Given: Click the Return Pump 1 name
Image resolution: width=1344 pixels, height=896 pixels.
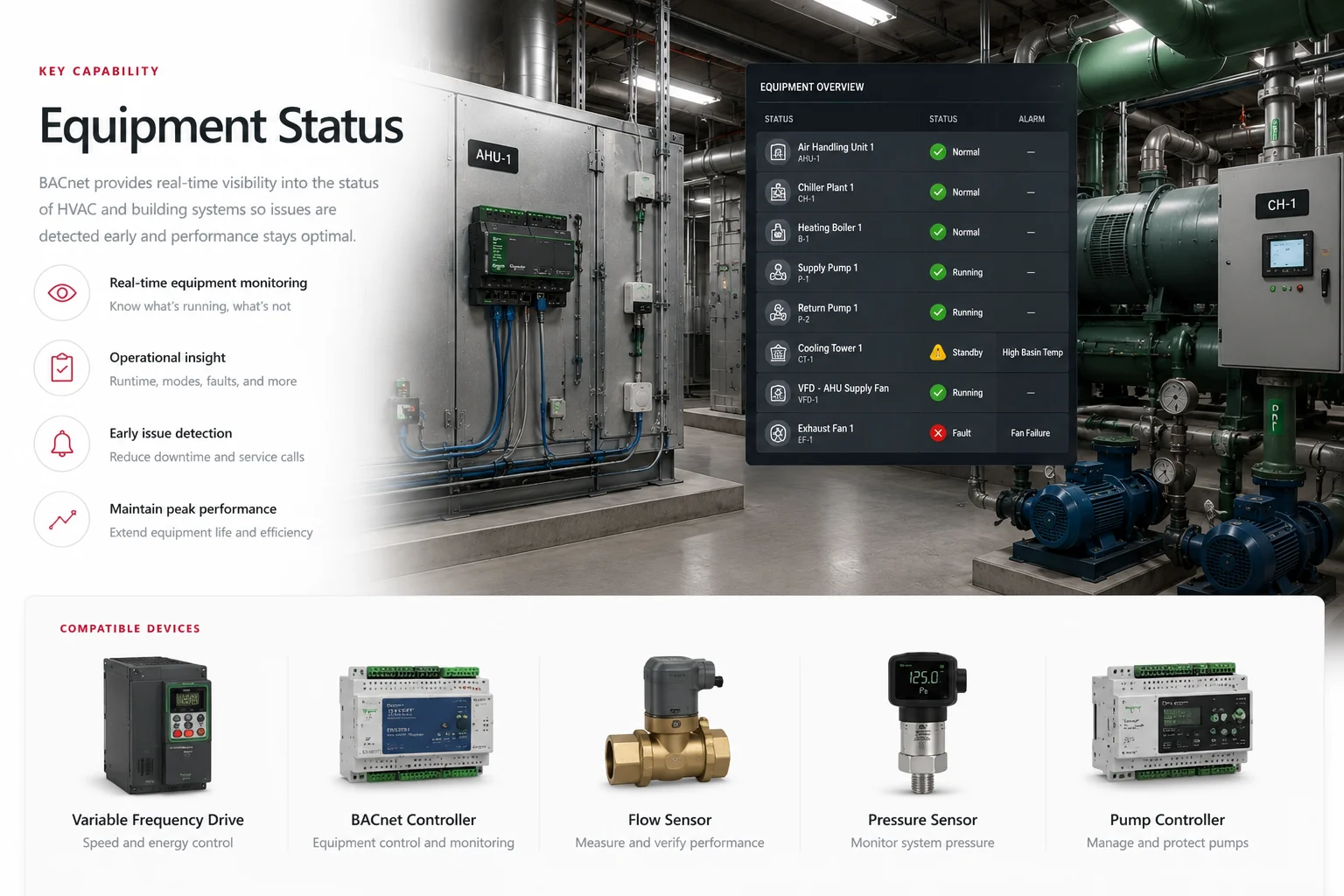Looking at the screenshot, I should (828, 308).
